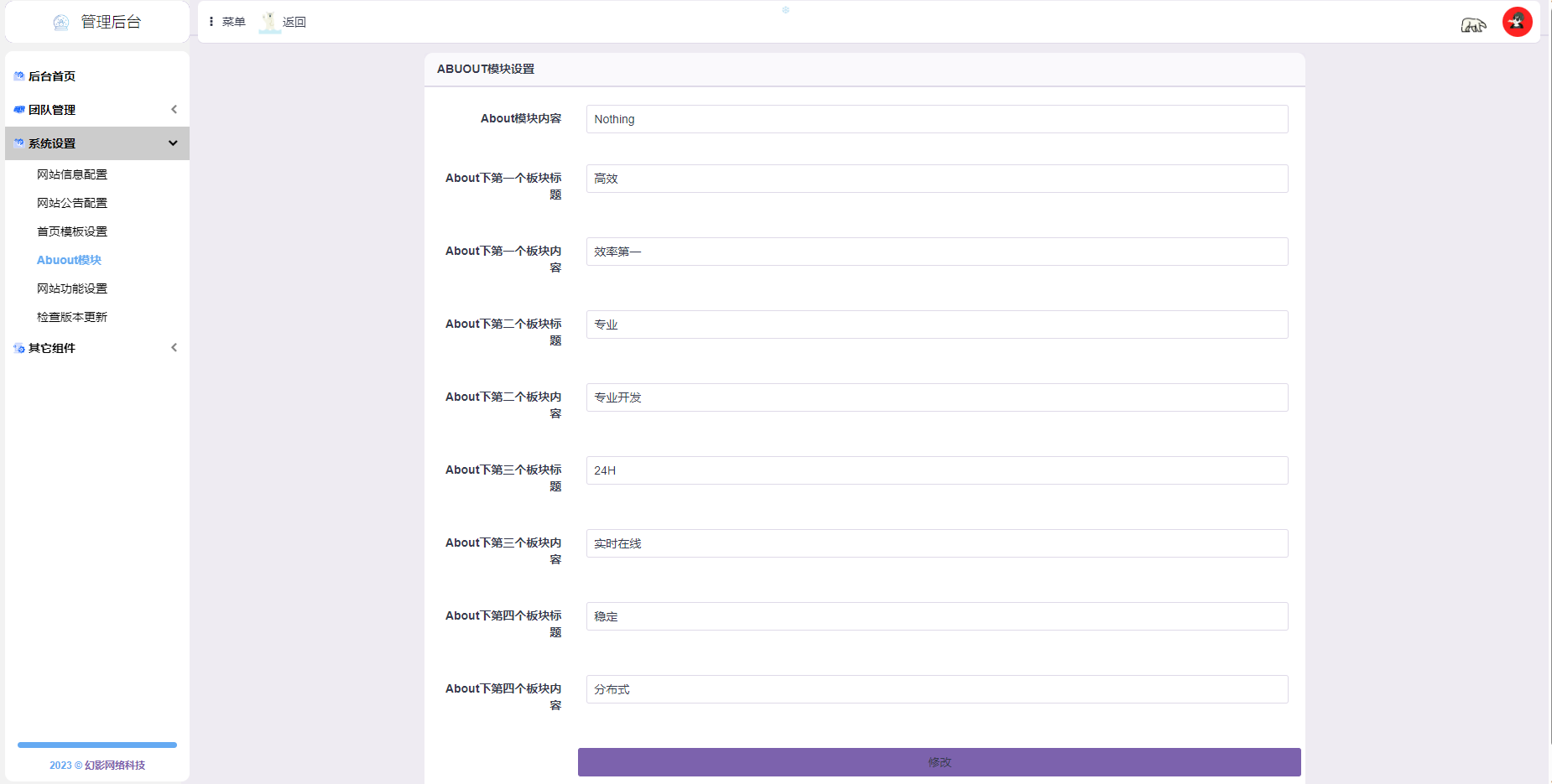The height and width of the screenshot is (784, 1552).
Task: Collapse the 系统设置 menu chevron
Action: click(x=173, y=143)
